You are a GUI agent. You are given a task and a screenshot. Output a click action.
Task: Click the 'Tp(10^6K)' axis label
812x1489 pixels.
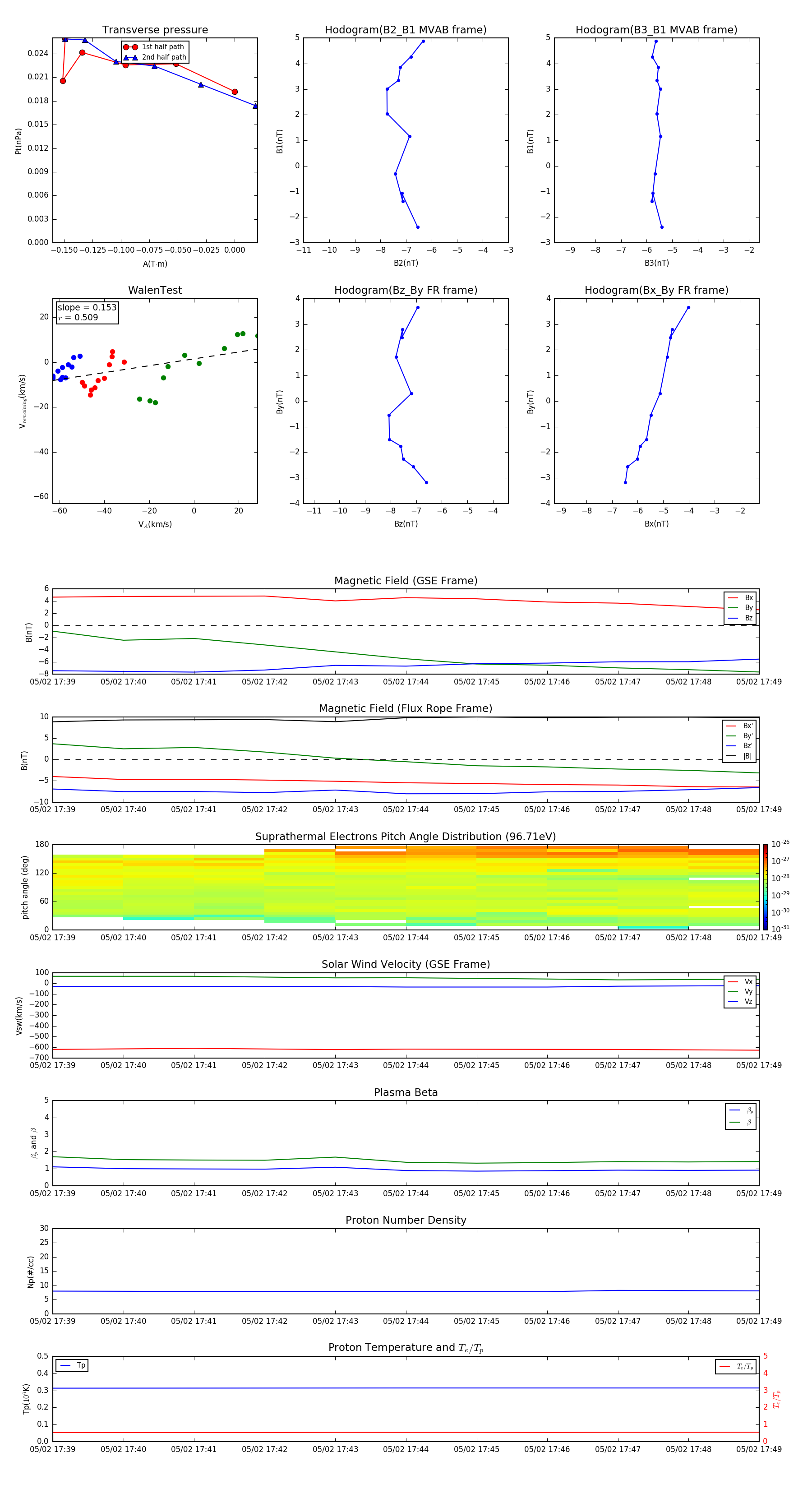point(26,1399)
